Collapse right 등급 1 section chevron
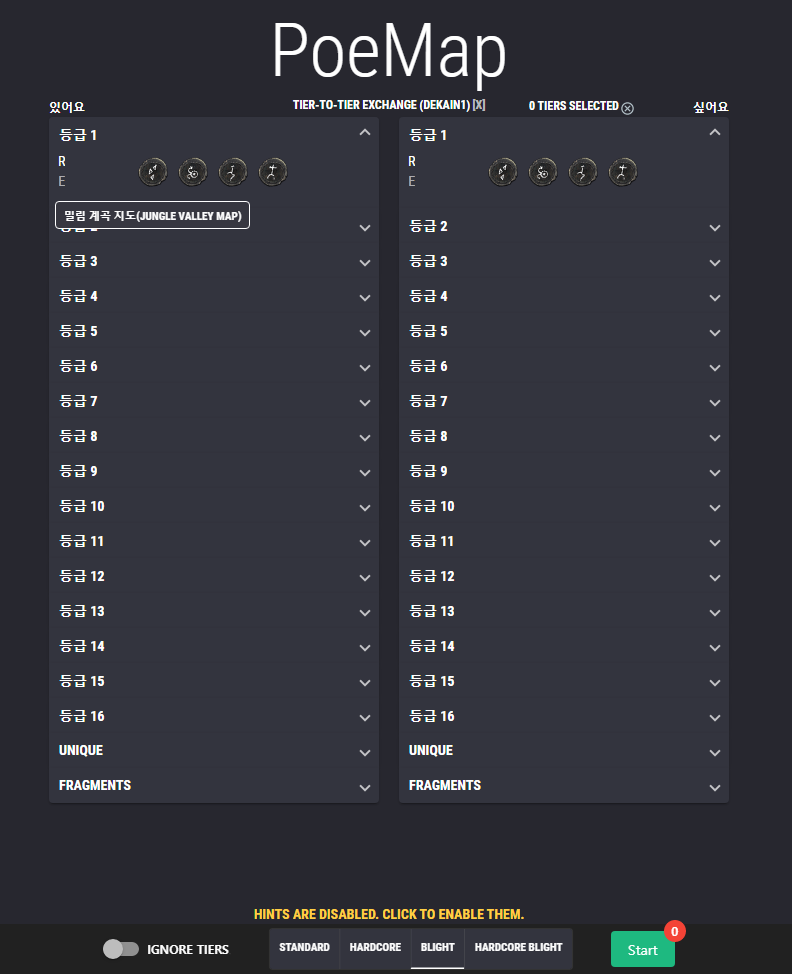Viewport: 792px width, 974px height. click(715, 132)
